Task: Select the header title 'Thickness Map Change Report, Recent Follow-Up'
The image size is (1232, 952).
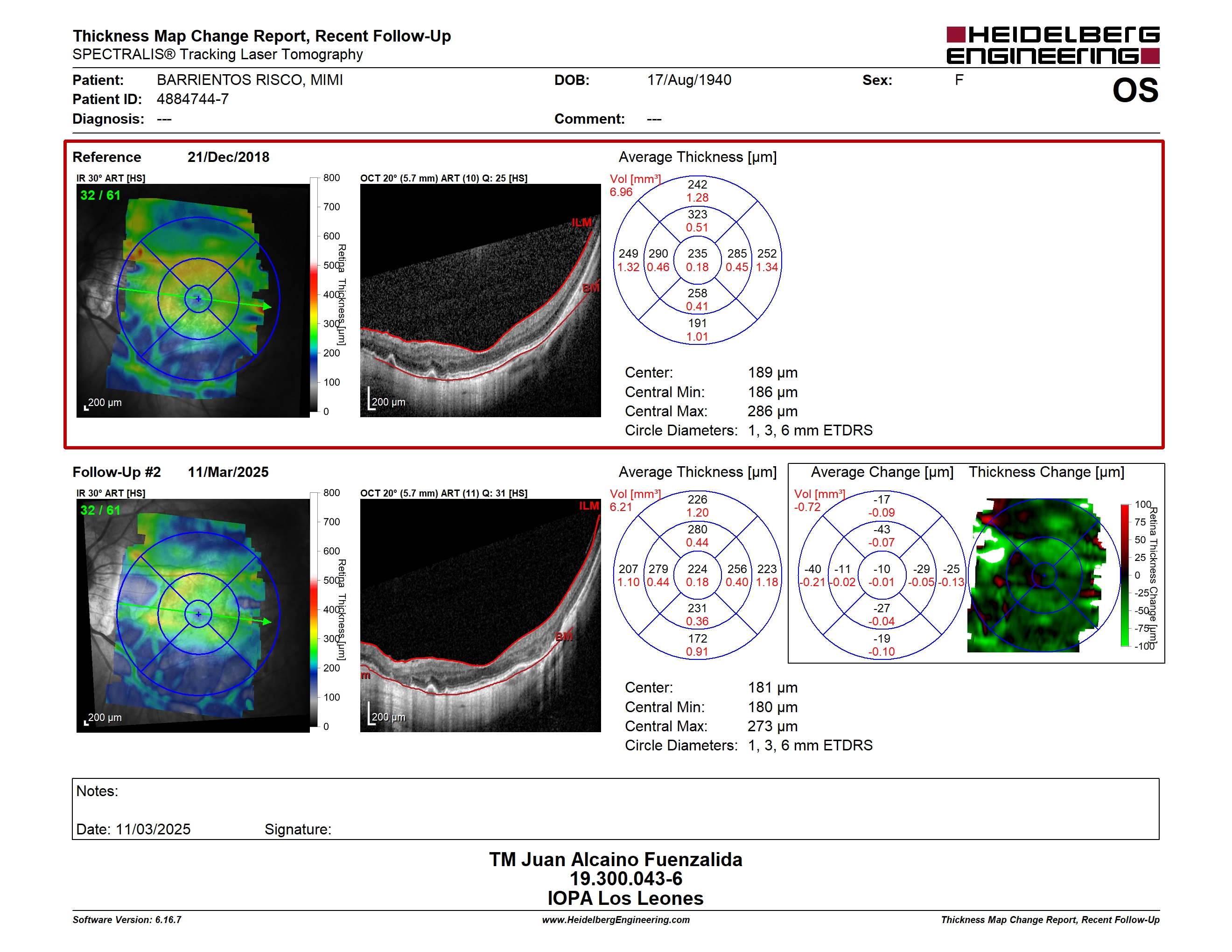Action: 262,36
